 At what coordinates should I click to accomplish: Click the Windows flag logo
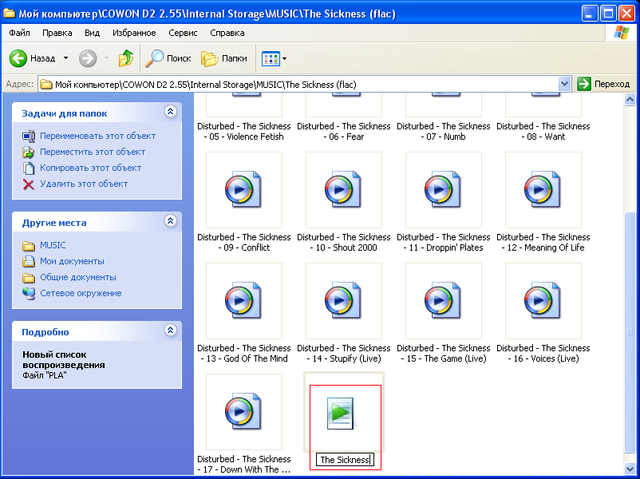point(621,33)
